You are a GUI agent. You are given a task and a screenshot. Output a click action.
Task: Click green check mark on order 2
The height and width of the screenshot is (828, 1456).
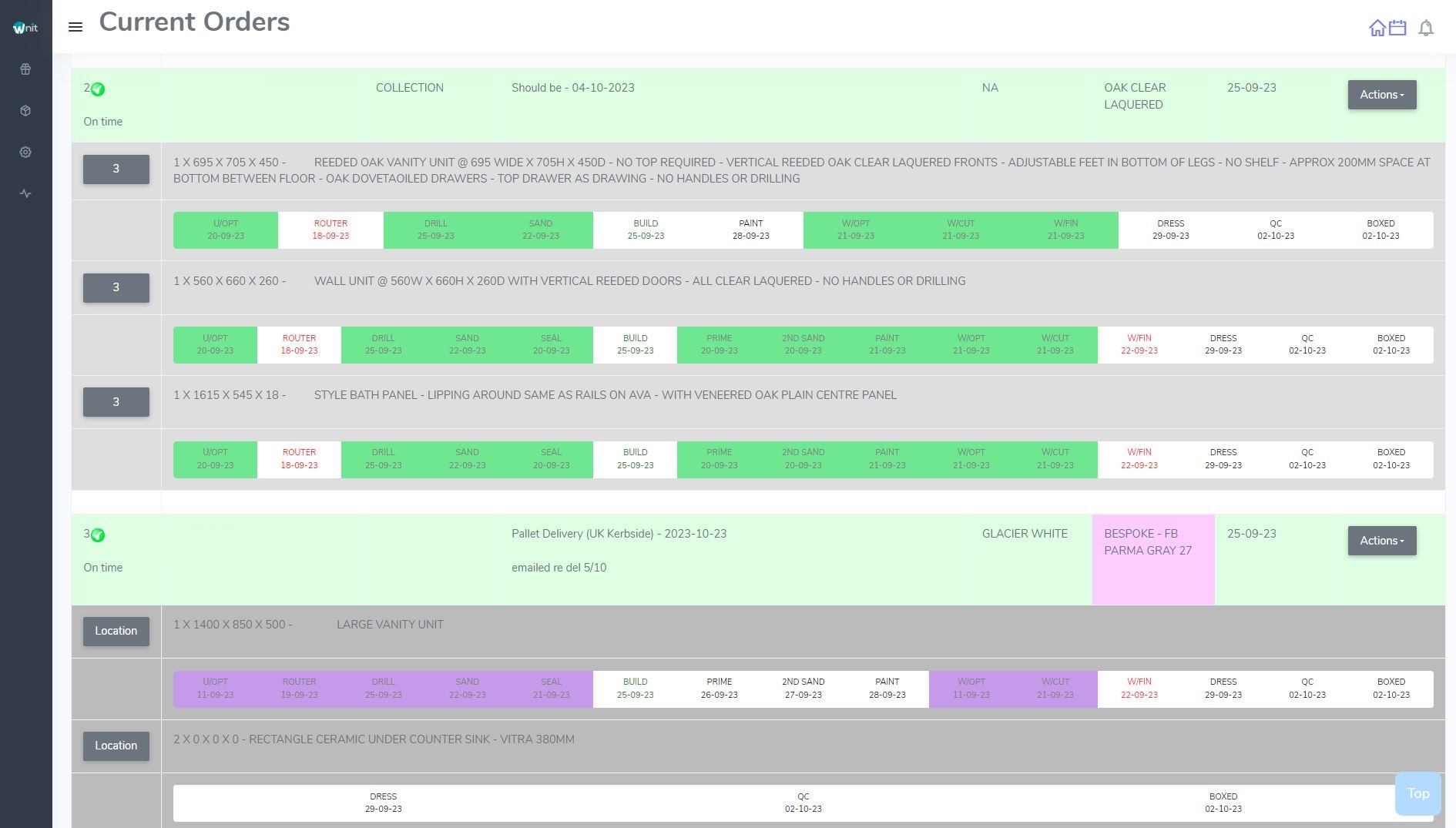(x=98, y=89)
